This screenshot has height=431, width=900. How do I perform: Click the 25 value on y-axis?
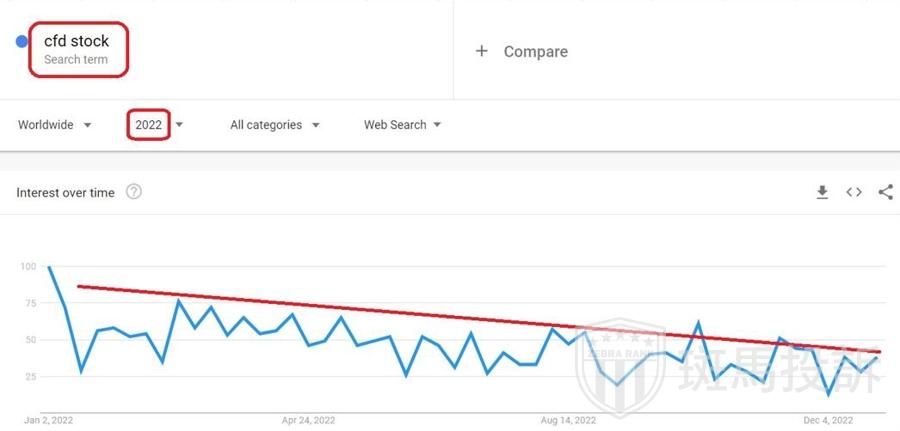(x=30, y=377)
